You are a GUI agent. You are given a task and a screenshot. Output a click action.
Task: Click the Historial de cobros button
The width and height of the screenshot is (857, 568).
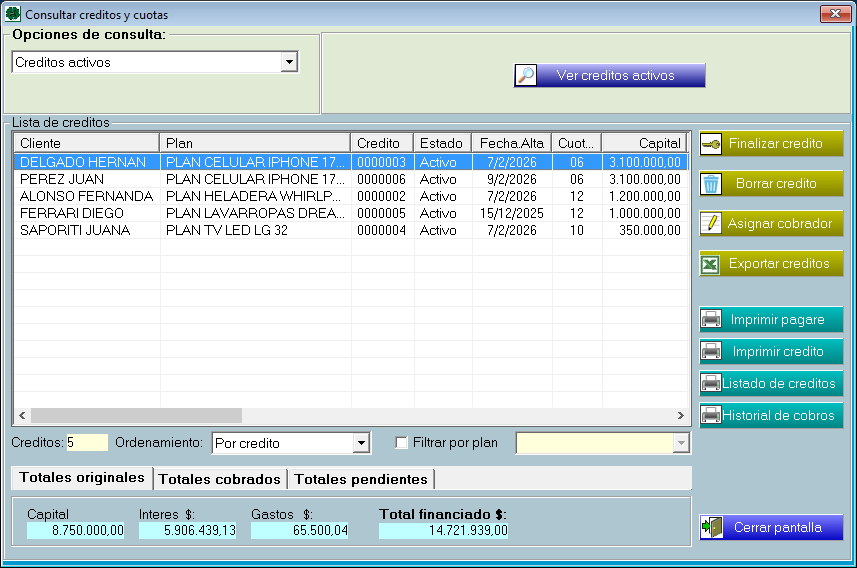point(771,416)
